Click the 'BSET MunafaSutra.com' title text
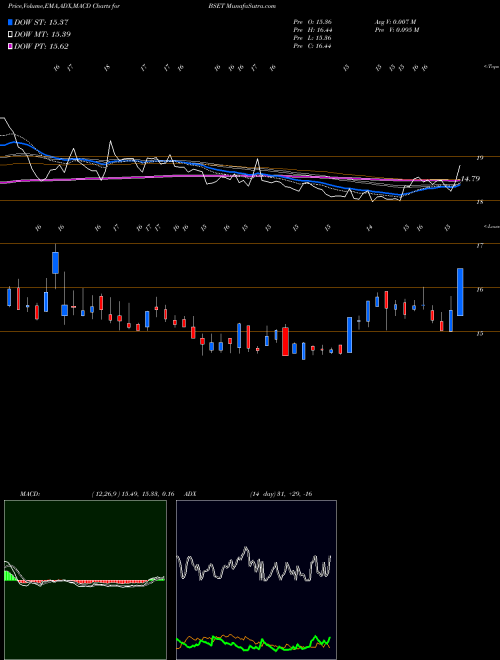Image resolution: width=500 pixels, height=660 pixels. [242, 6]
